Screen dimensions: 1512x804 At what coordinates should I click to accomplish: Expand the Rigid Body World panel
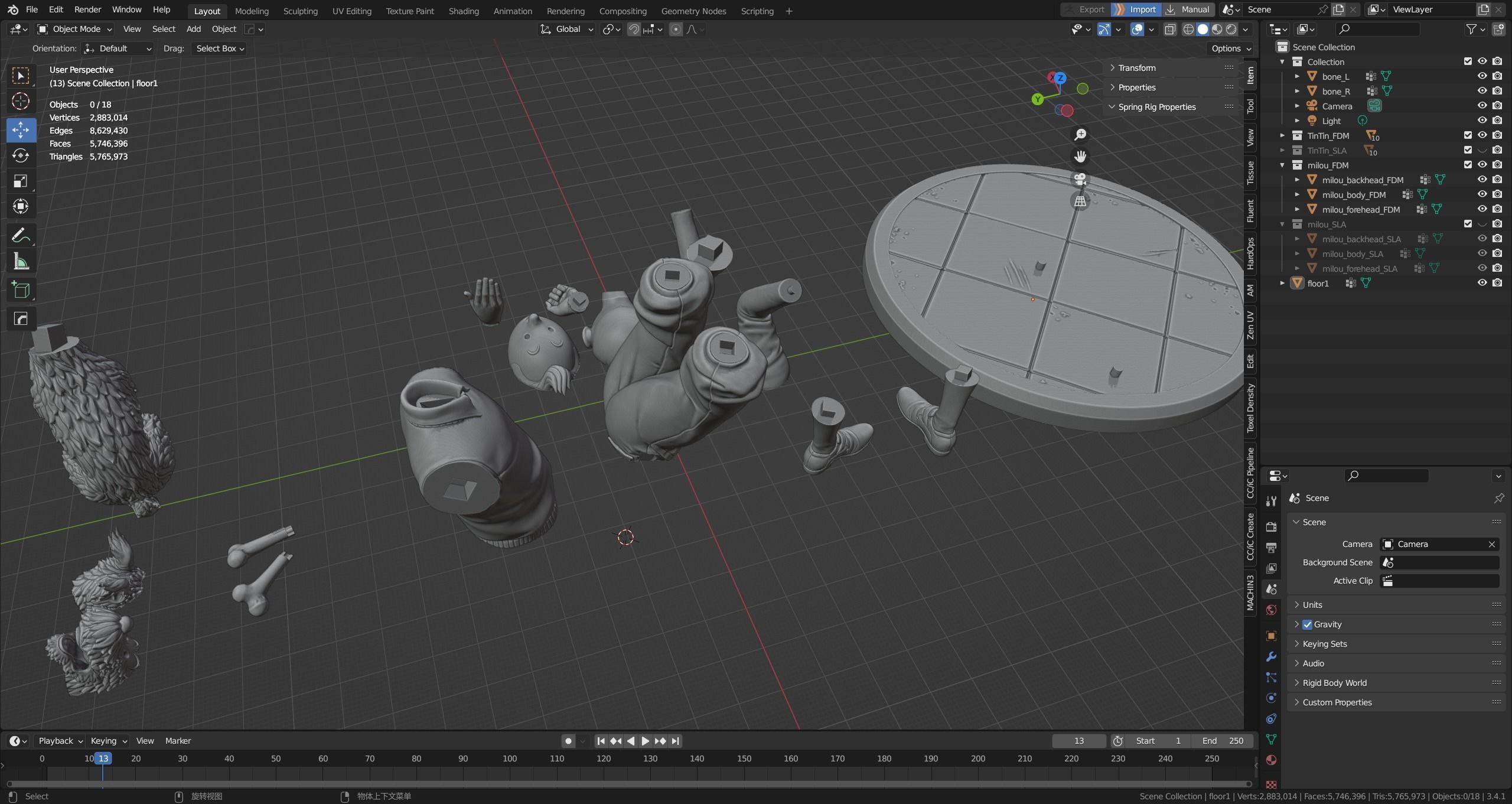pos(1334,683)
